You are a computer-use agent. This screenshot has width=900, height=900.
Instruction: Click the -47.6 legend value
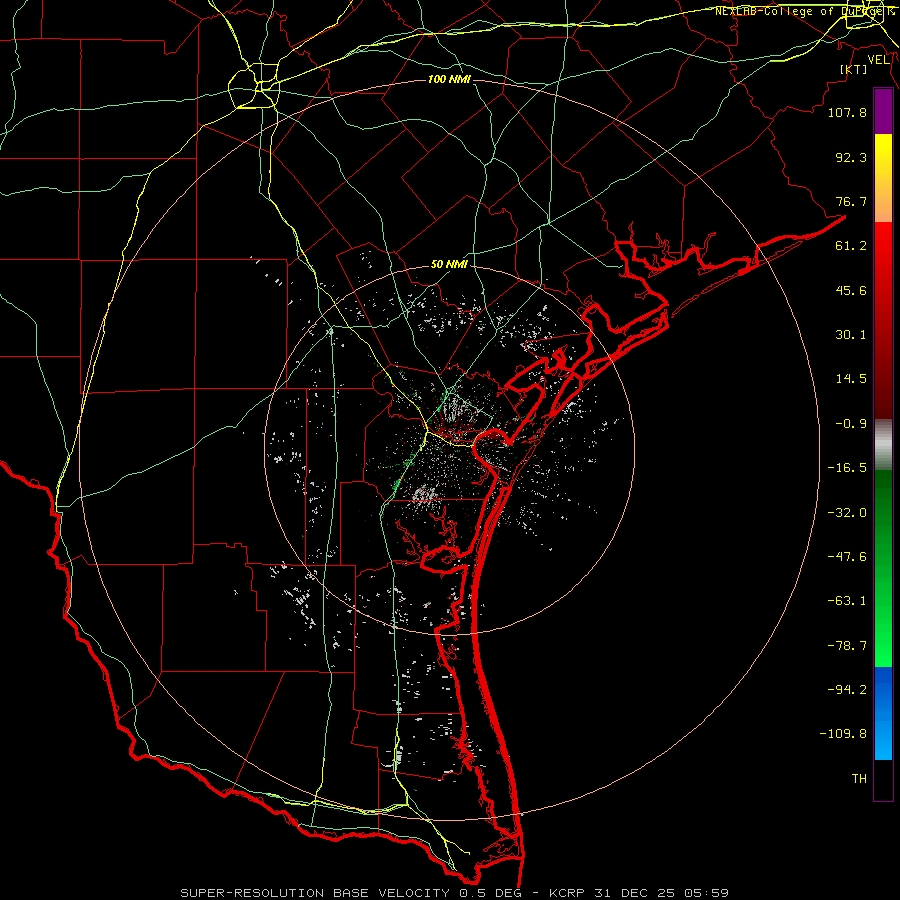[847, 557]
